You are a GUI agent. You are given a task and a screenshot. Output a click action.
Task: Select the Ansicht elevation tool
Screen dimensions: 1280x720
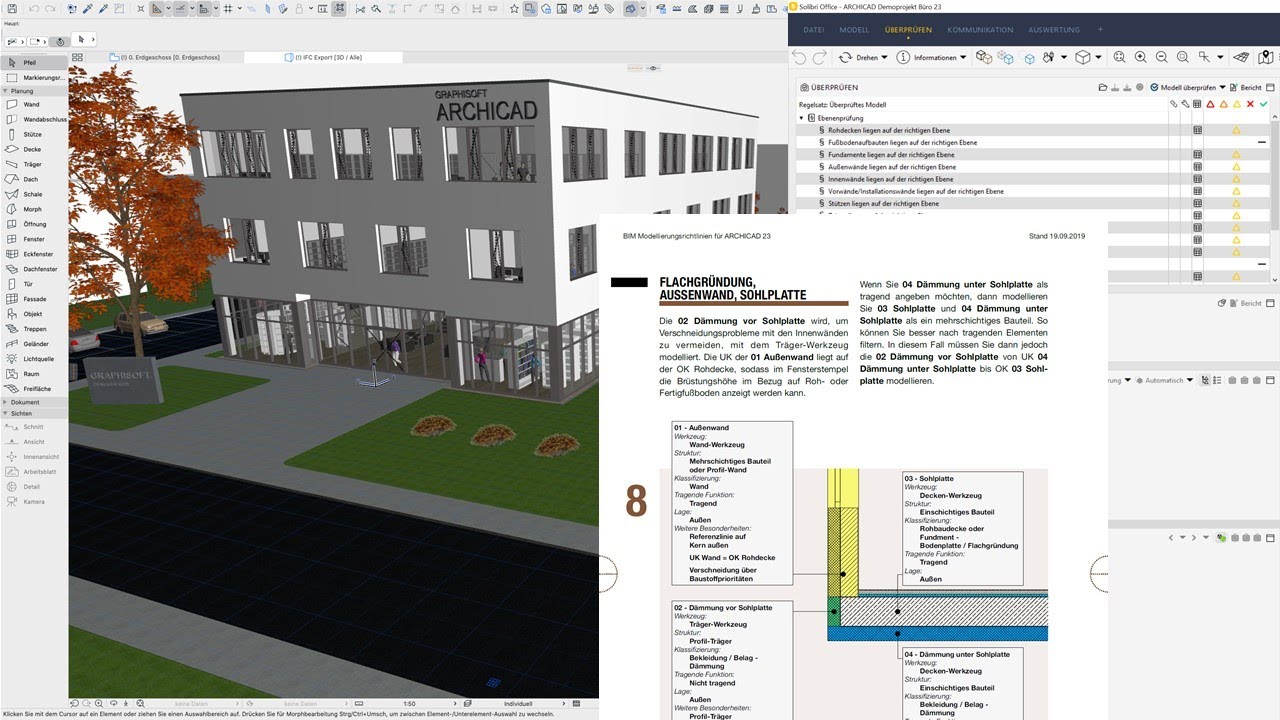(34, 442)
